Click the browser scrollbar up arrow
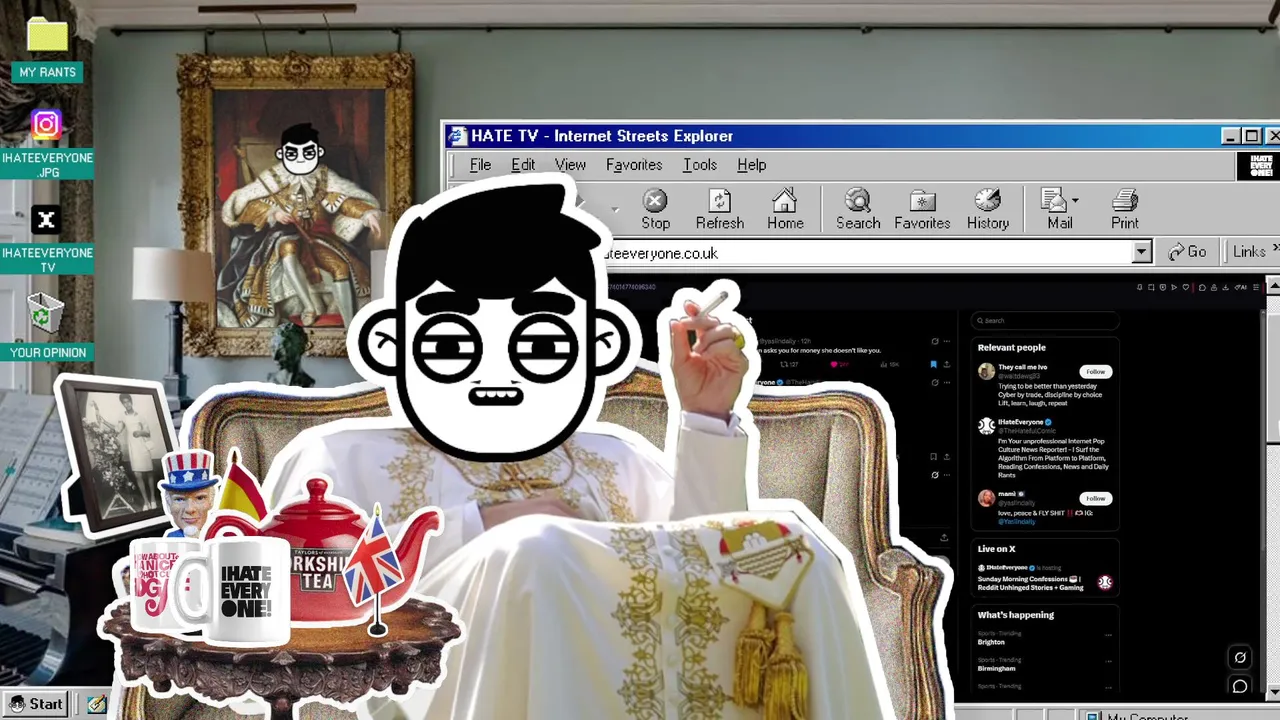This screenshot has height=720, width=1280. 1272,287
